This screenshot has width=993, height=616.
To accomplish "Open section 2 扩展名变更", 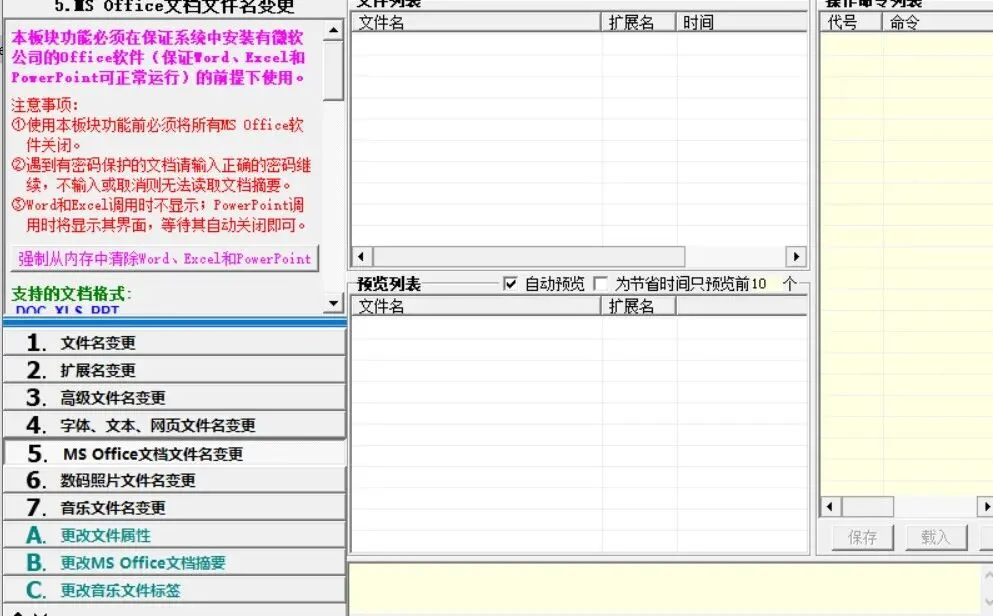I will click(174, 370).
